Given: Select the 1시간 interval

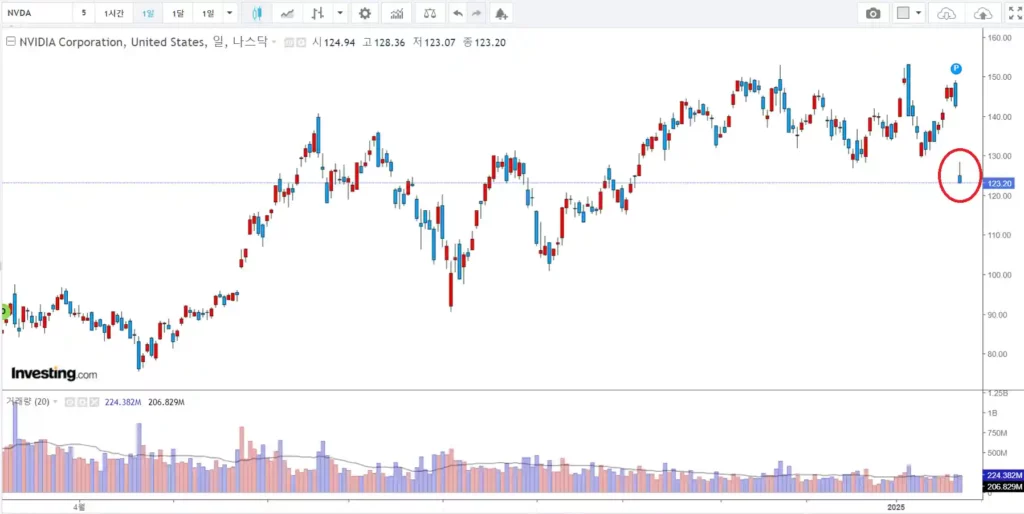Looking at the screenshot, I should (x=114, y=13).
